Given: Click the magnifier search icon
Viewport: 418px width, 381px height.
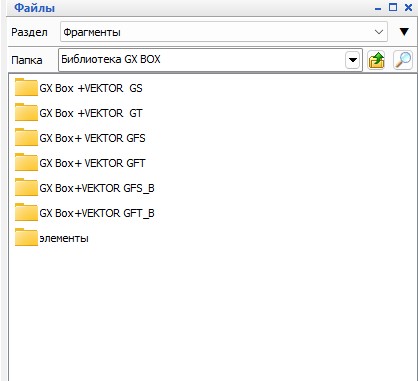Looking at the screenshot, I should (403, 60).
